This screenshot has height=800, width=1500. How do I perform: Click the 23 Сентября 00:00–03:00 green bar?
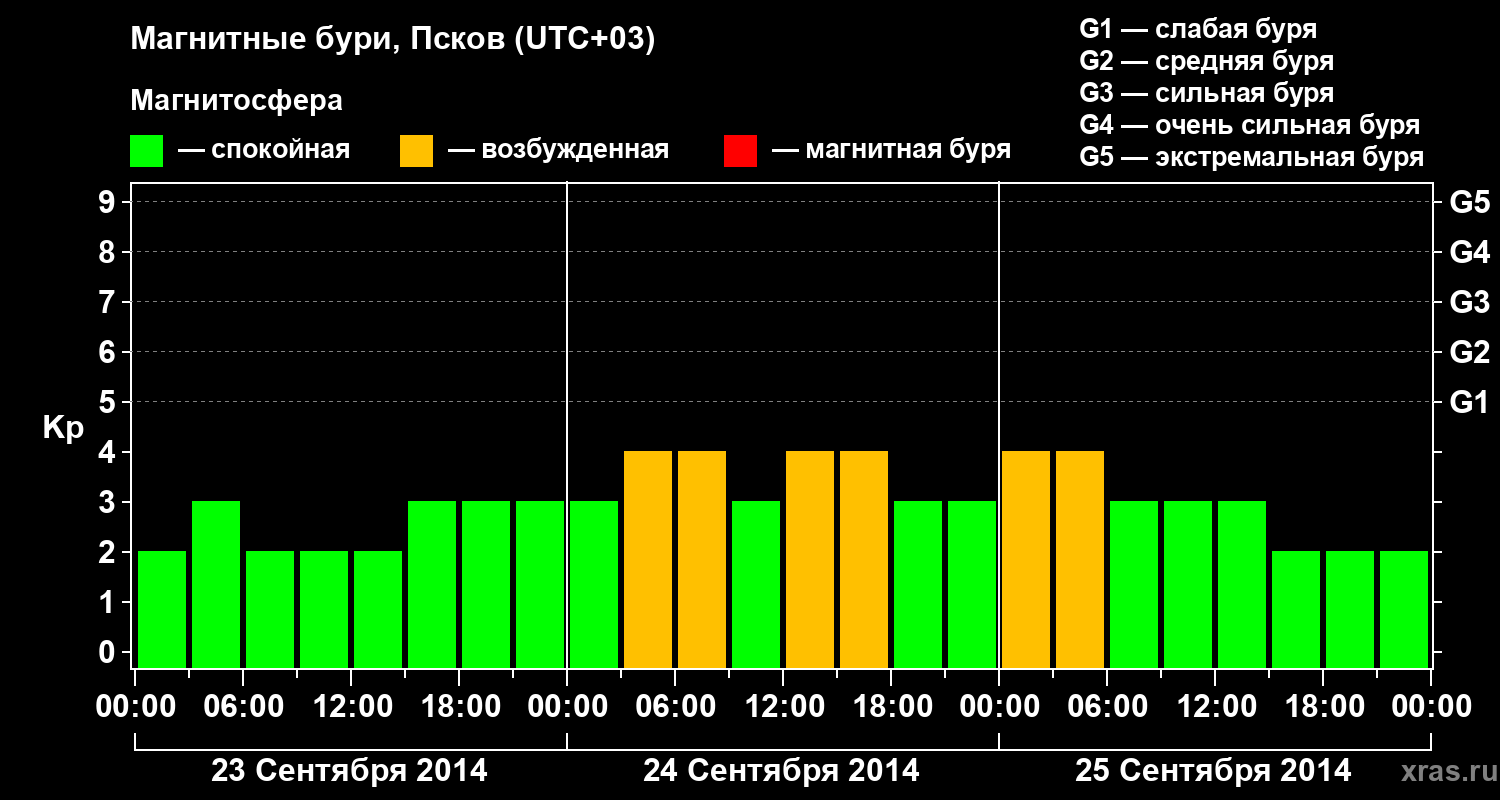coord(162,609)
